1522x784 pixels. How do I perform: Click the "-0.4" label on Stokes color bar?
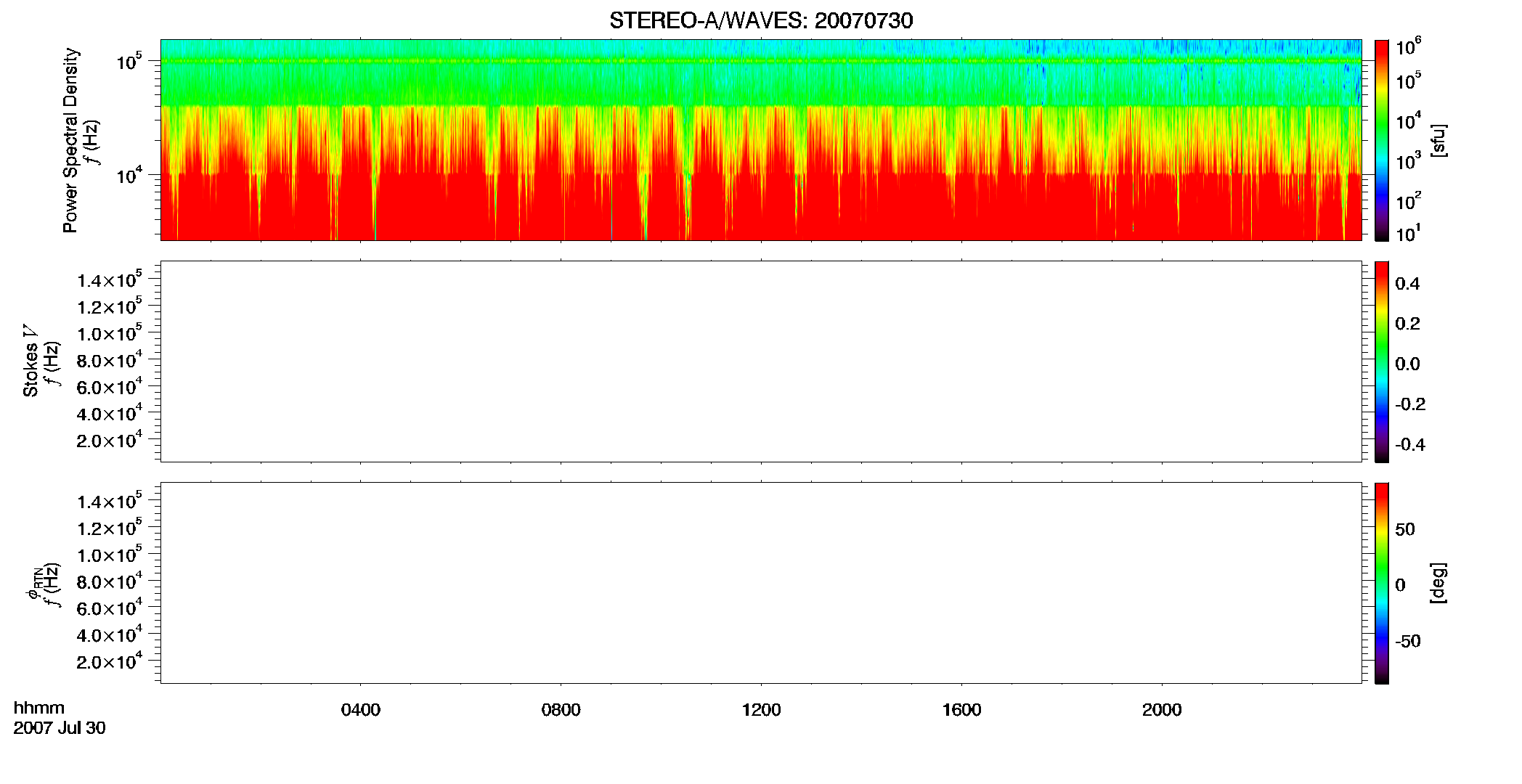pos(1409,444)
